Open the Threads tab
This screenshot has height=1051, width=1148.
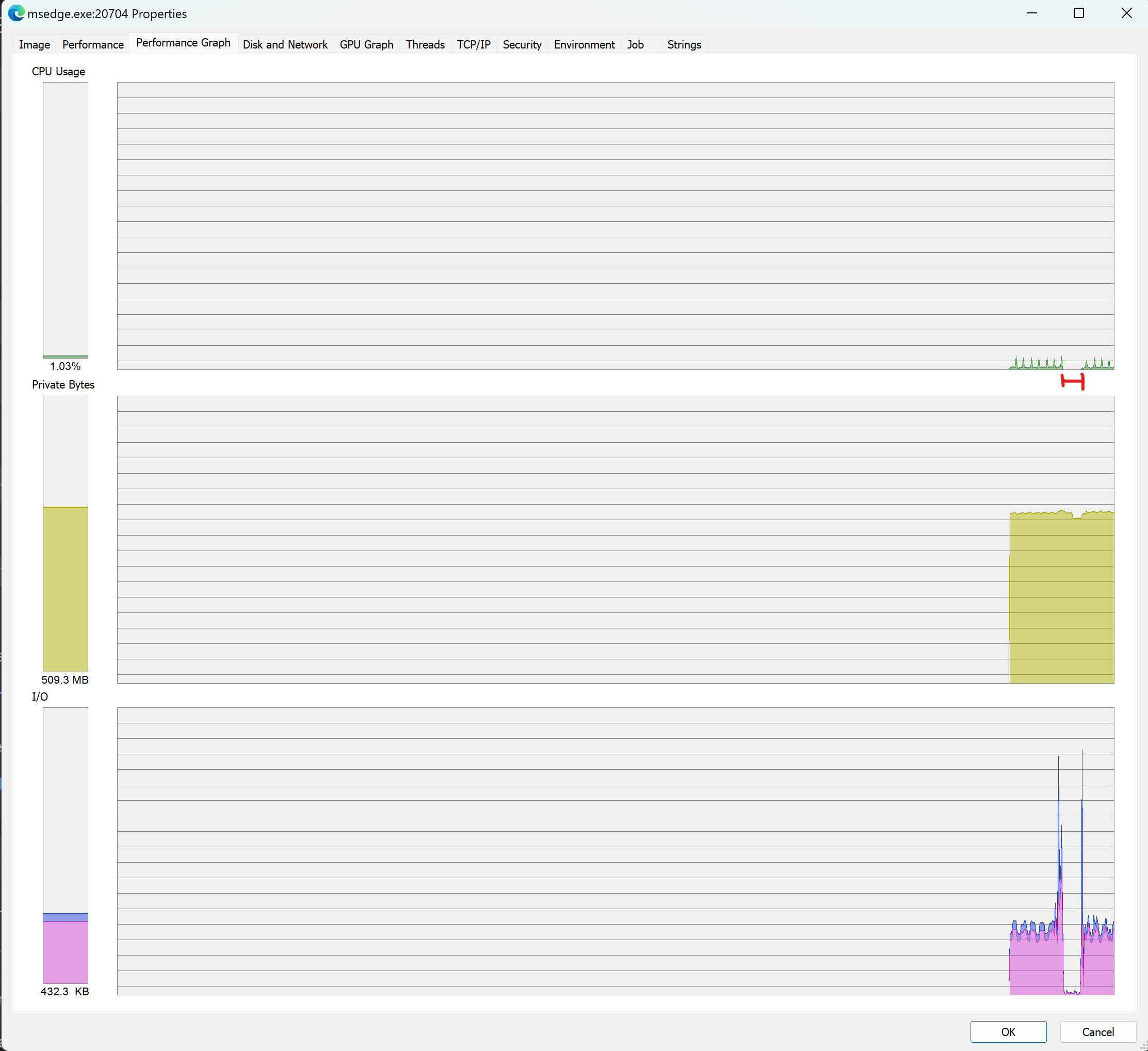pyautogui.click(x=425, y=44)
